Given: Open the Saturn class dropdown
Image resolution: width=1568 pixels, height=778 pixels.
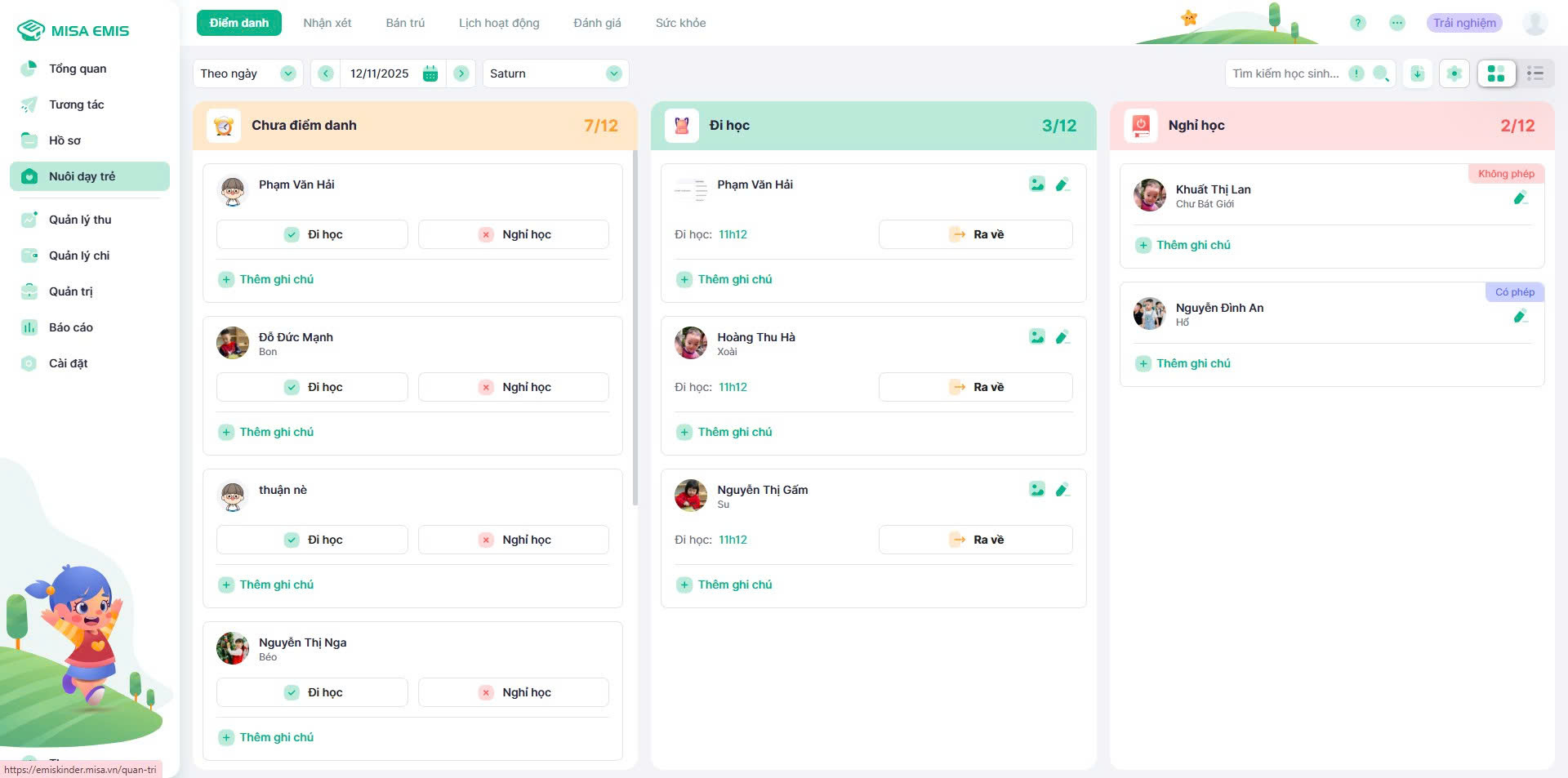Looking at the screenshot, I should [555, 73].
